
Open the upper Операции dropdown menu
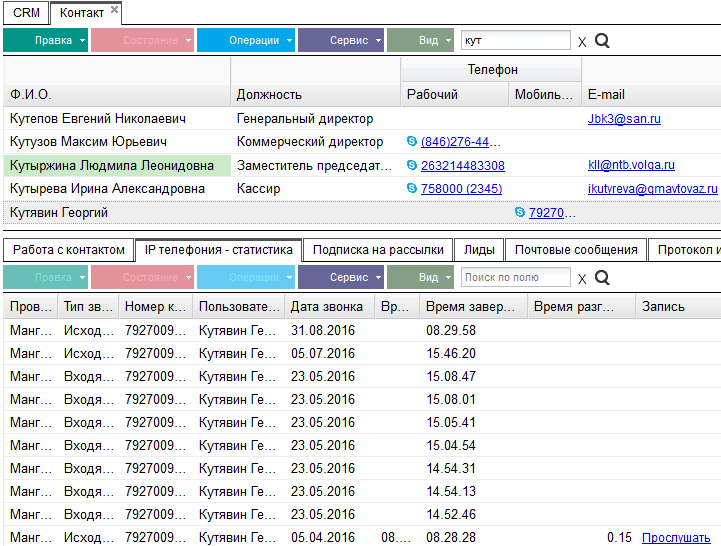[x=246, y=40]
